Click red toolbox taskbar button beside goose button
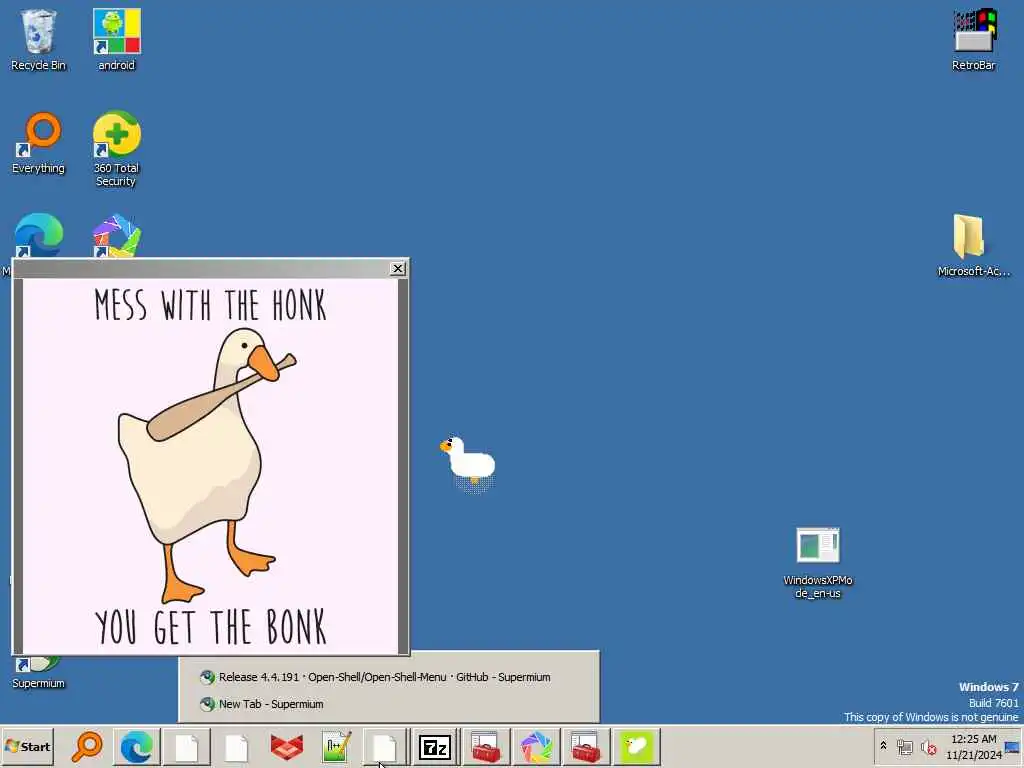 click(x=586, y=746)
